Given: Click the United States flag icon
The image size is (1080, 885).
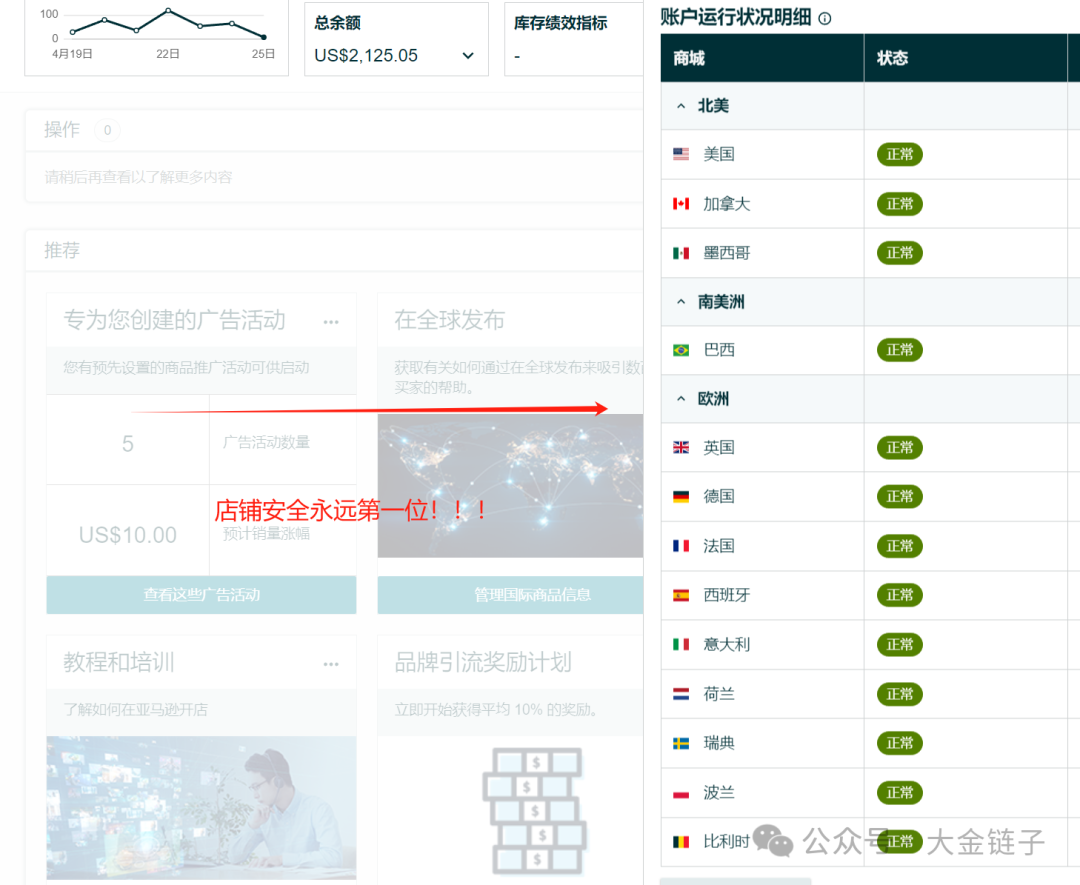Looking at the screenshot, I should [x=682, y=154].
